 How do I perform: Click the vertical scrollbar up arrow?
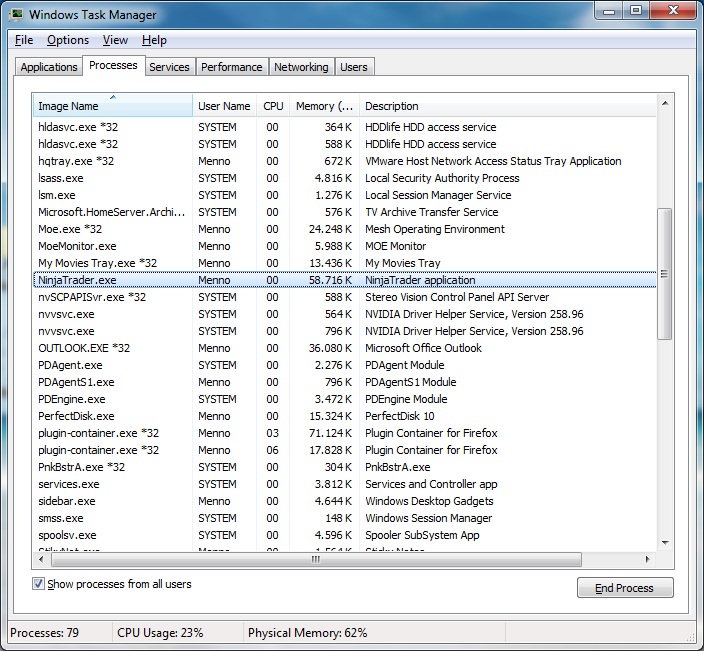pos(665,104)
